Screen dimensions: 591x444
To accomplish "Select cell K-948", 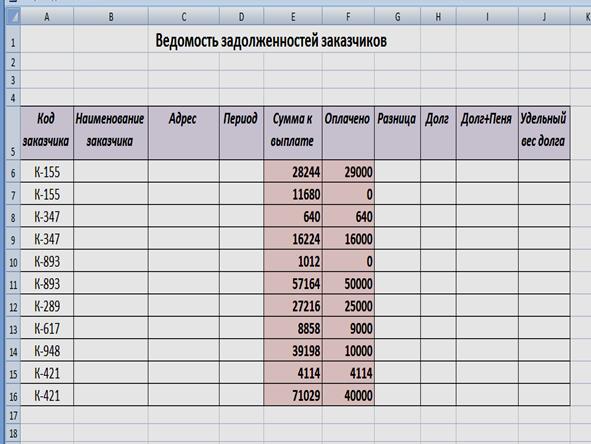I will (47, 351).
